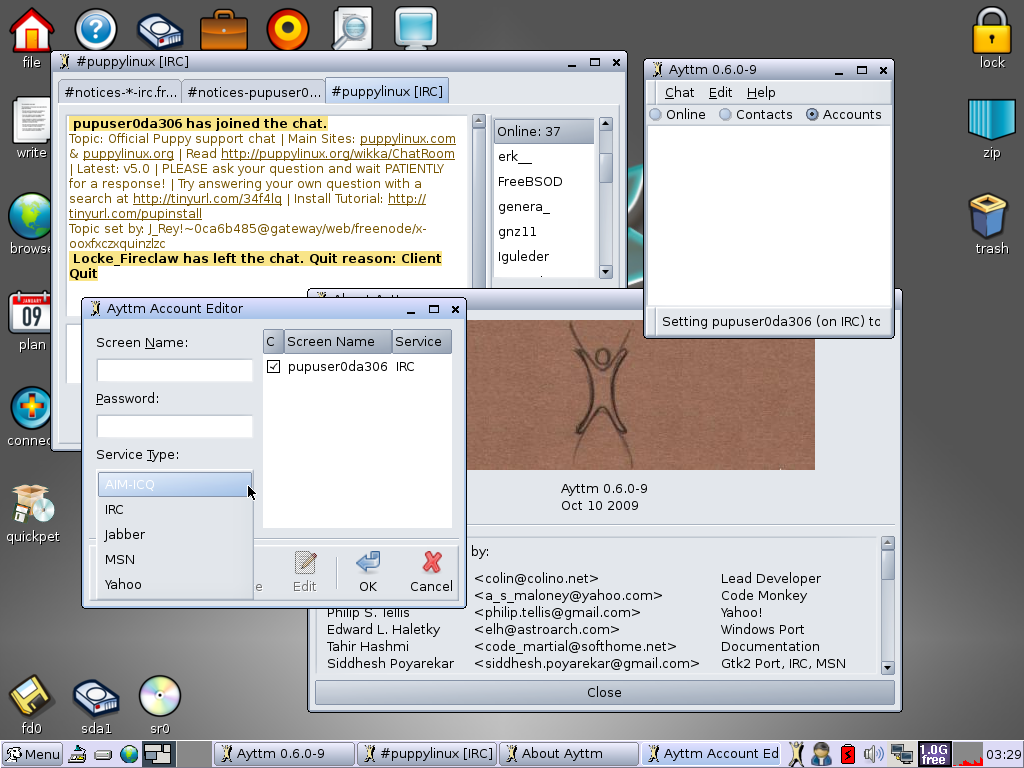1024x768 pixels.
Task: Open the orange ring icon in top row
Action: (288, 29)
